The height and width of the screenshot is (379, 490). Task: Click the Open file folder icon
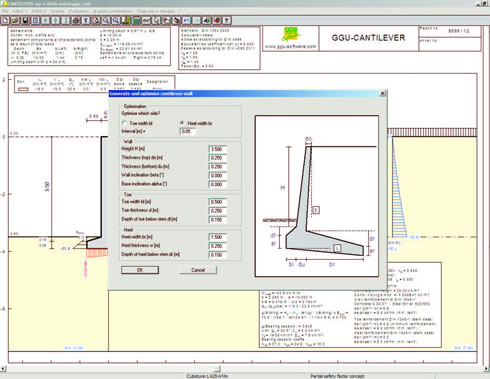coord(15,21)
